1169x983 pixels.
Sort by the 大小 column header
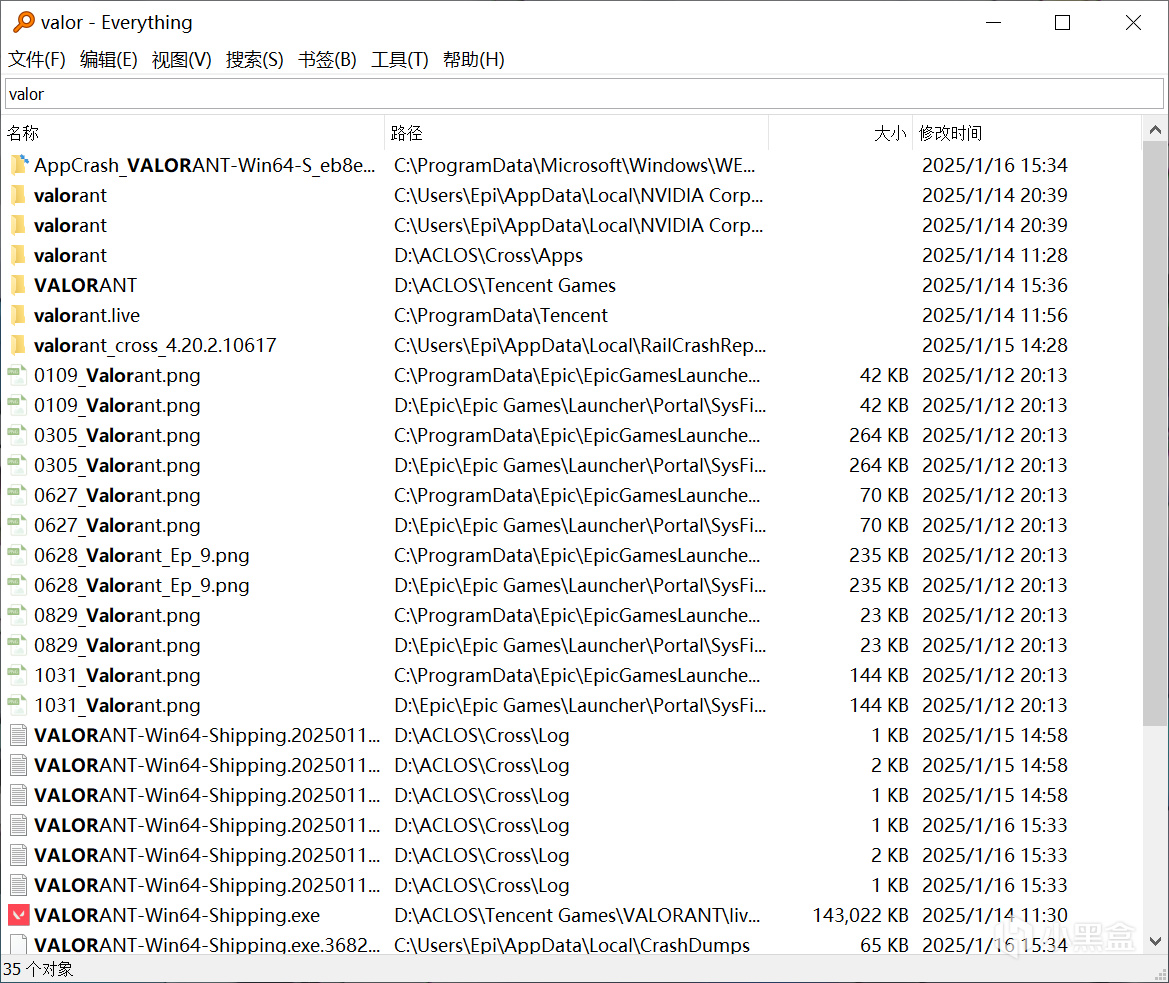point(840,133)
